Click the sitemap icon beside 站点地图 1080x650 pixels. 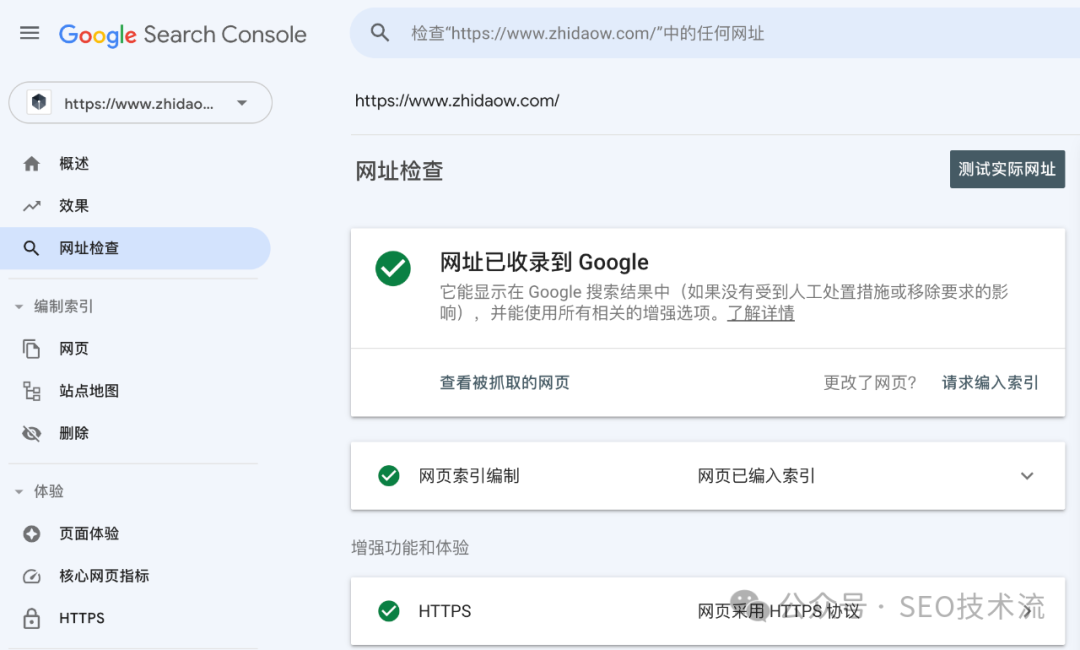[32, 391]
